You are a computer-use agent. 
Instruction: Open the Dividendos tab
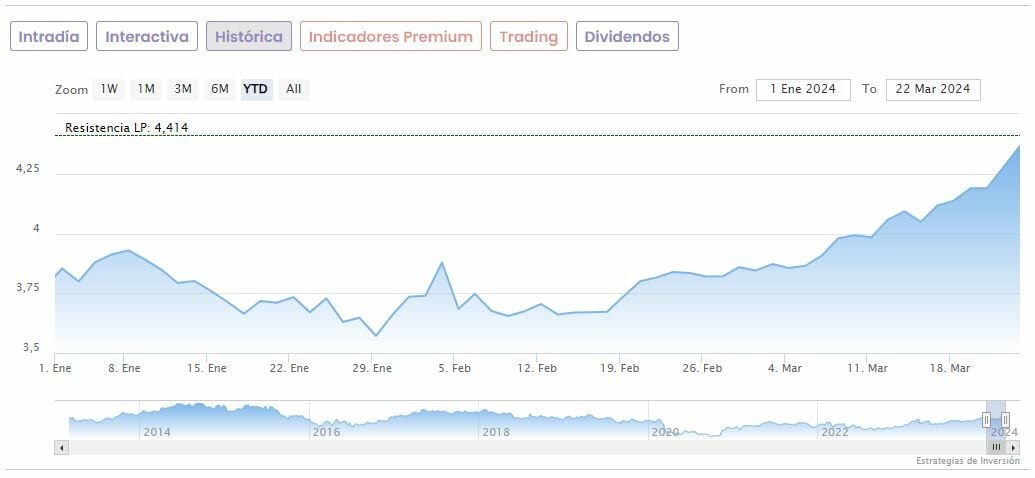click(627, 37)
